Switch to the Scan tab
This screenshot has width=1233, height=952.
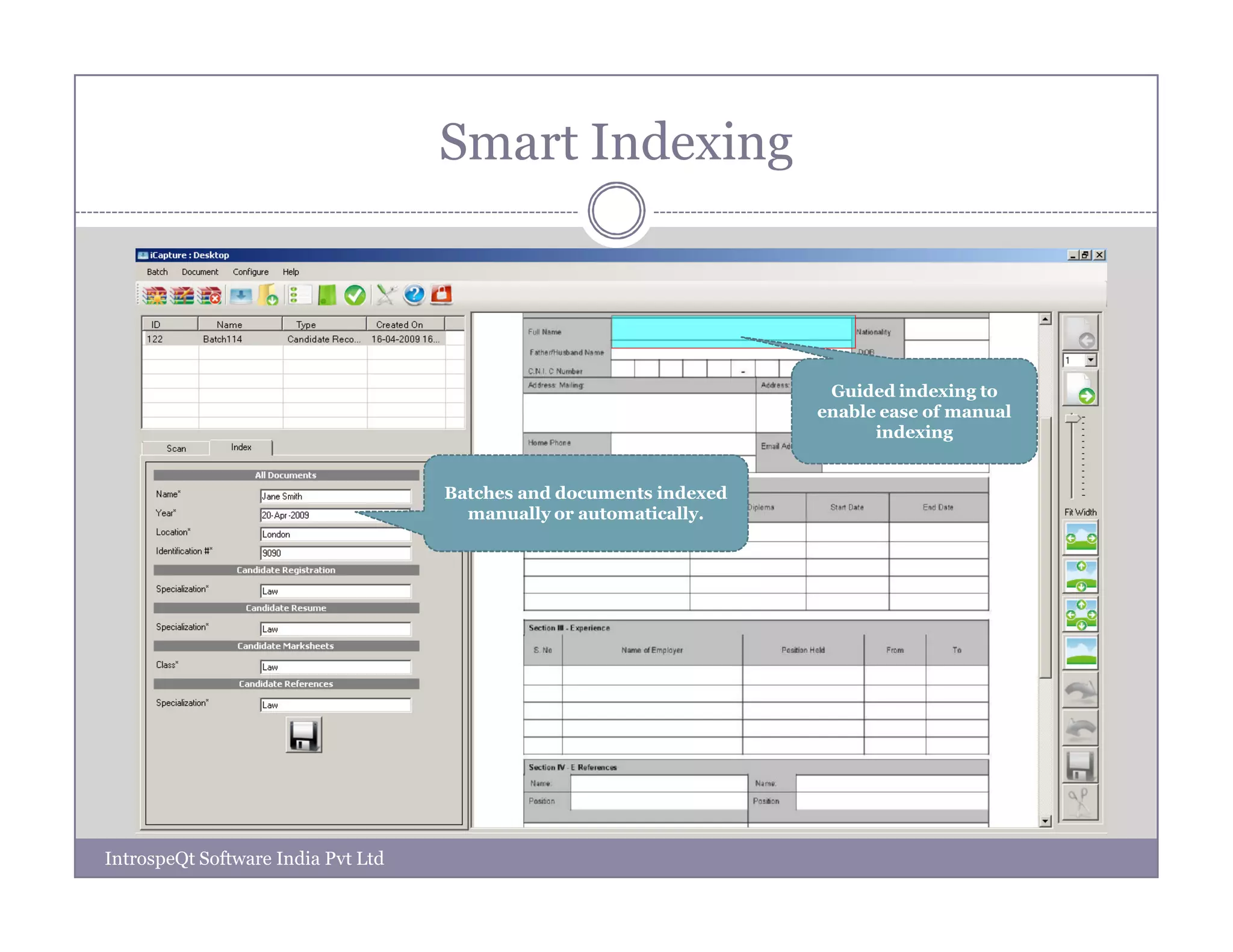click(176, 448)
